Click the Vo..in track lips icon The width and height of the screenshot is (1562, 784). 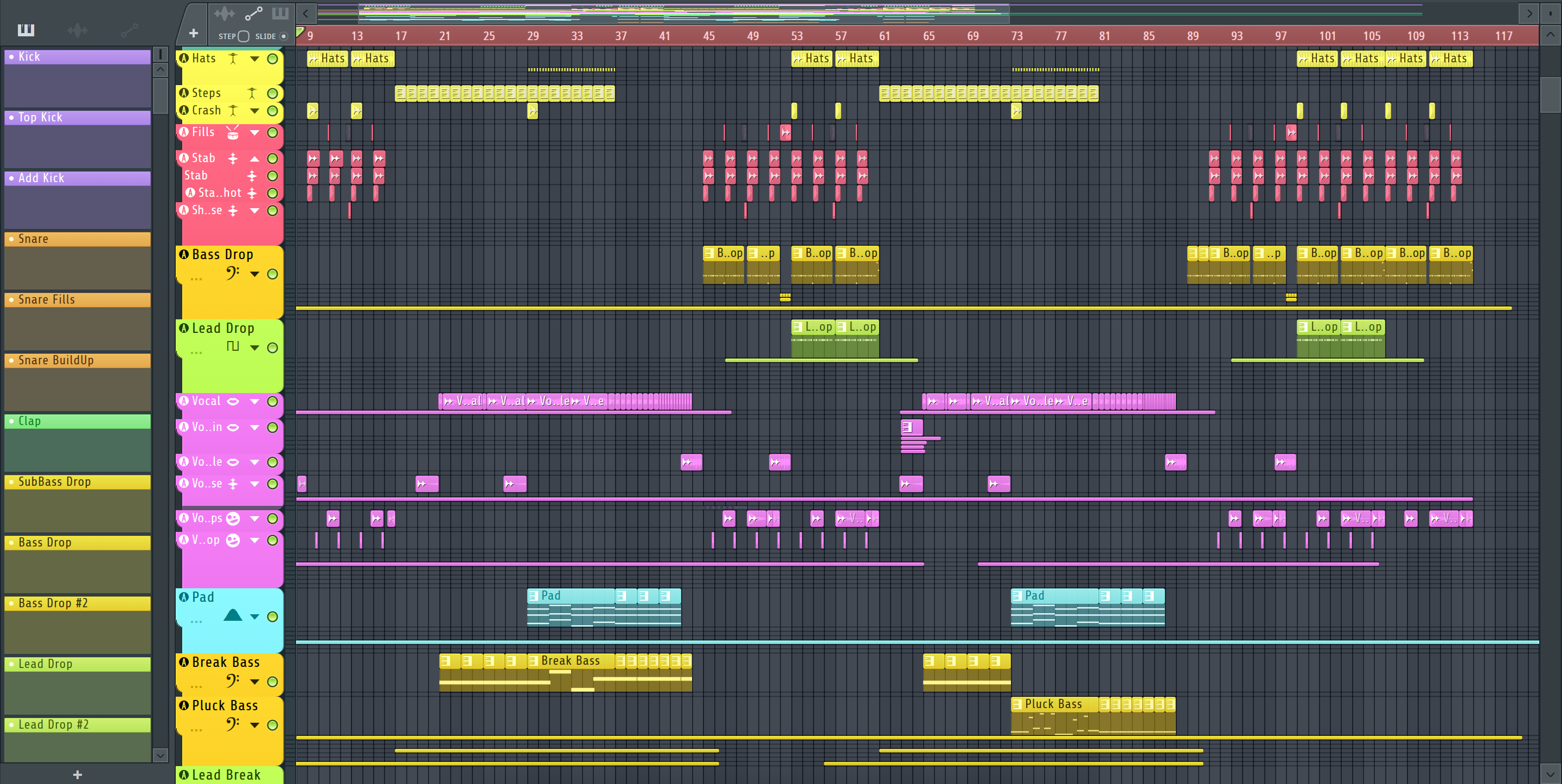point(233,427)
